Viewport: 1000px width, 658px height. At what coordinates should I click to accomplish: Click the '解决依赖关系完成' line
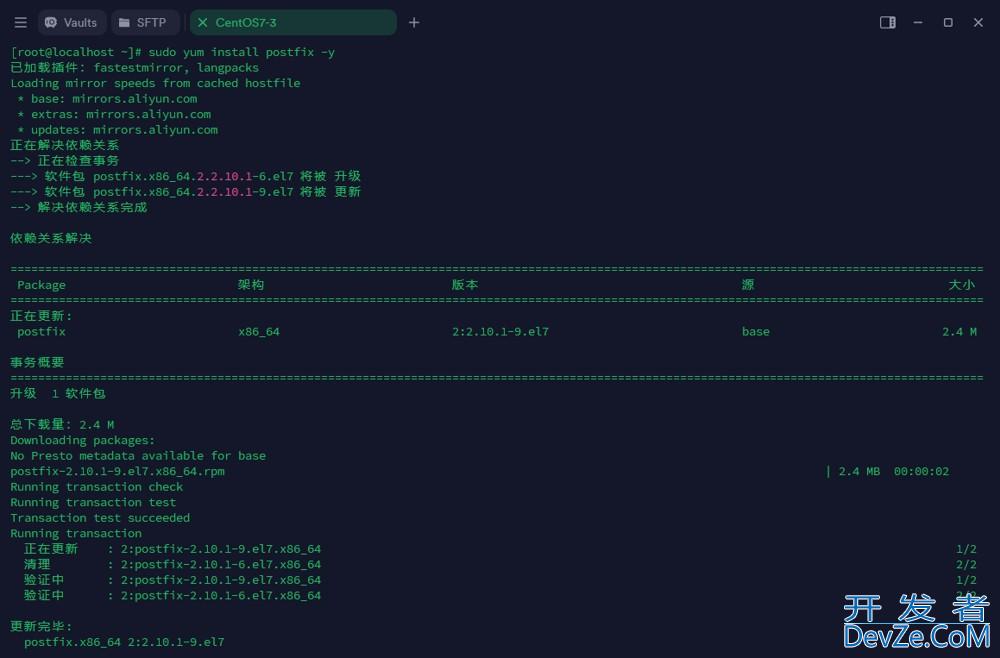coord(78,207)
